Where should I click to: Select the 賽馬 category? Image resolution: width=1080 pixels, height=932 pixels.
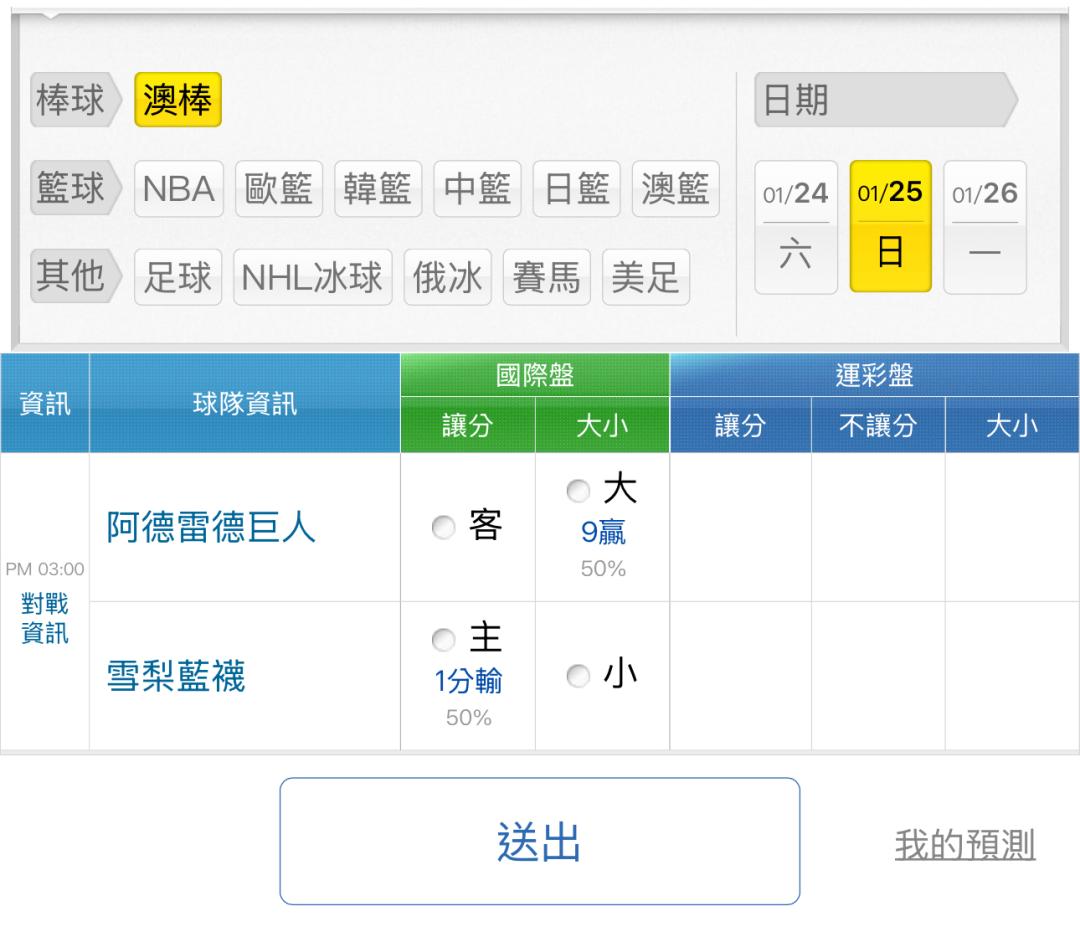(x=546, y=277)
